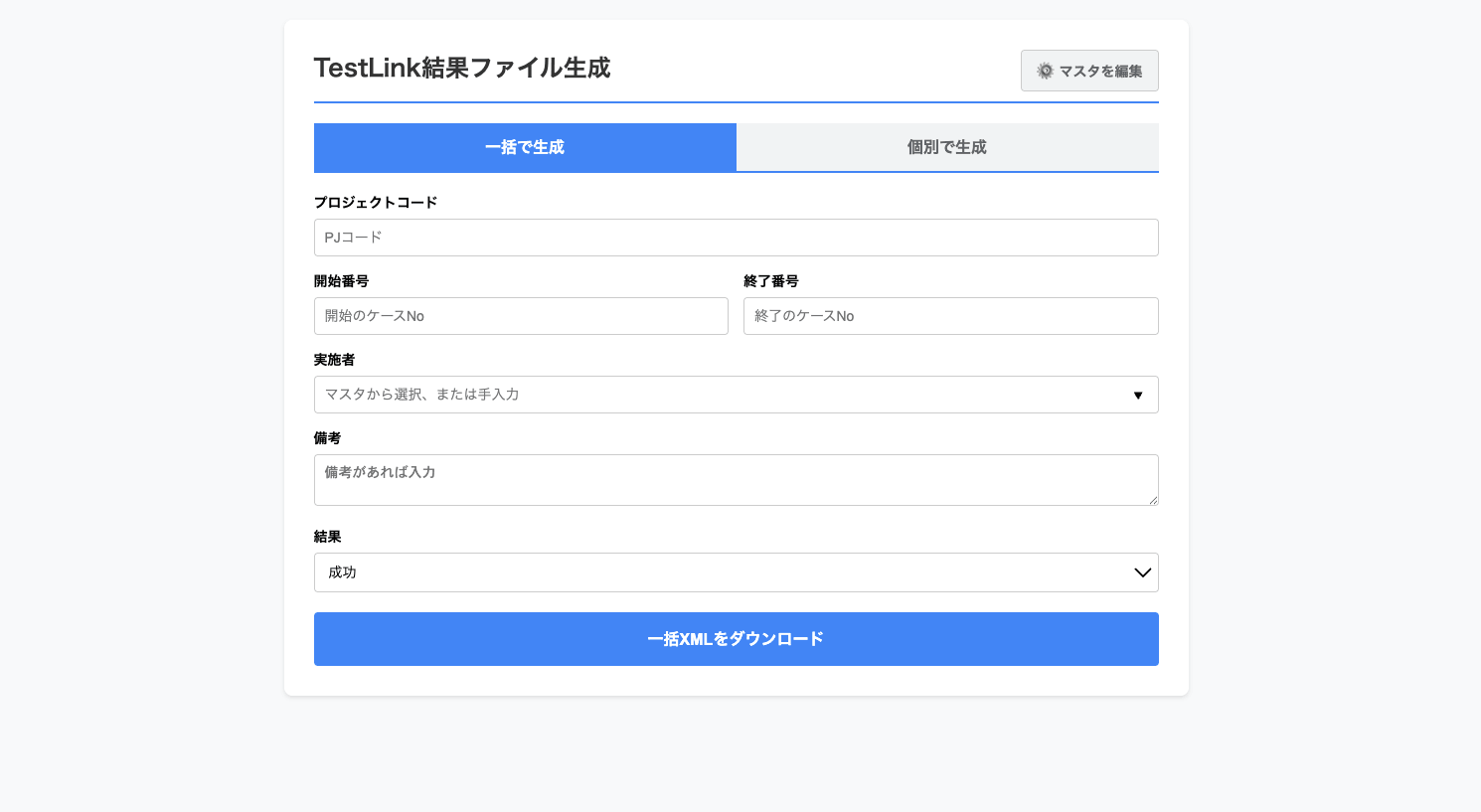Click the 実施者 label
This screenshot has height=812, width=1481.
click(x=334, y=360)
